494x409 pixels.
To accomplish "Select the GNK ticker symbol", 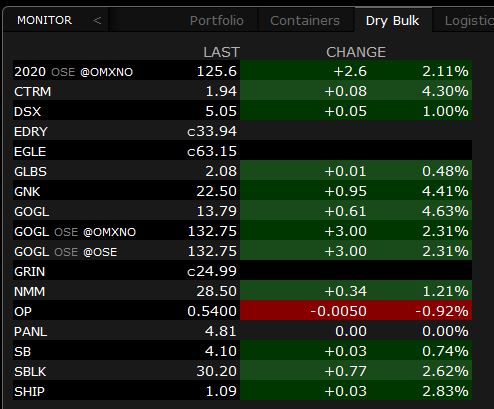I will pyautogui.click(x=27, y=192).
